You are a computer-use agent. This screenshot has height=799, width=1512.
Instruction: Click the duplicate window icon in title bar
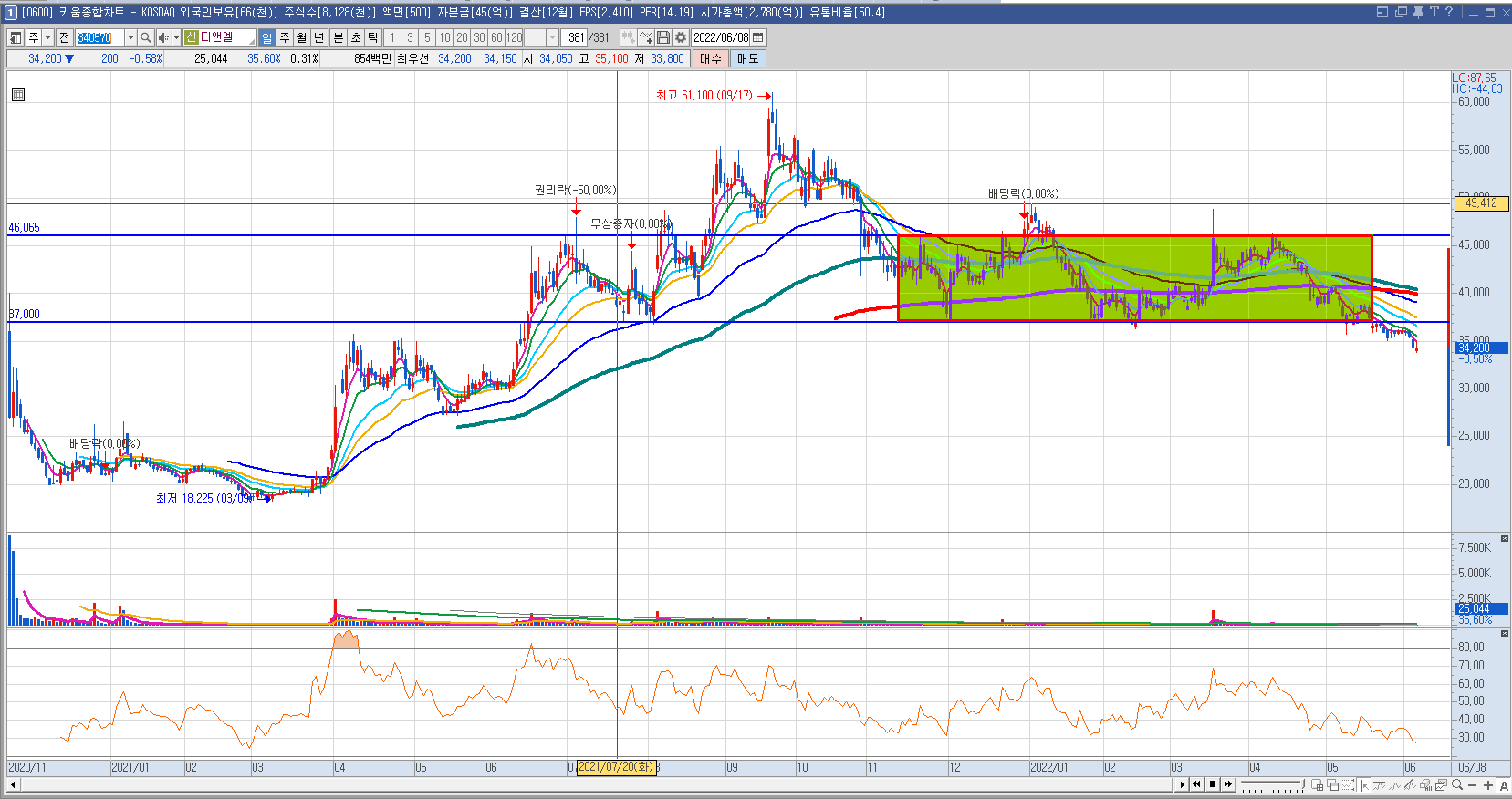1401,12
